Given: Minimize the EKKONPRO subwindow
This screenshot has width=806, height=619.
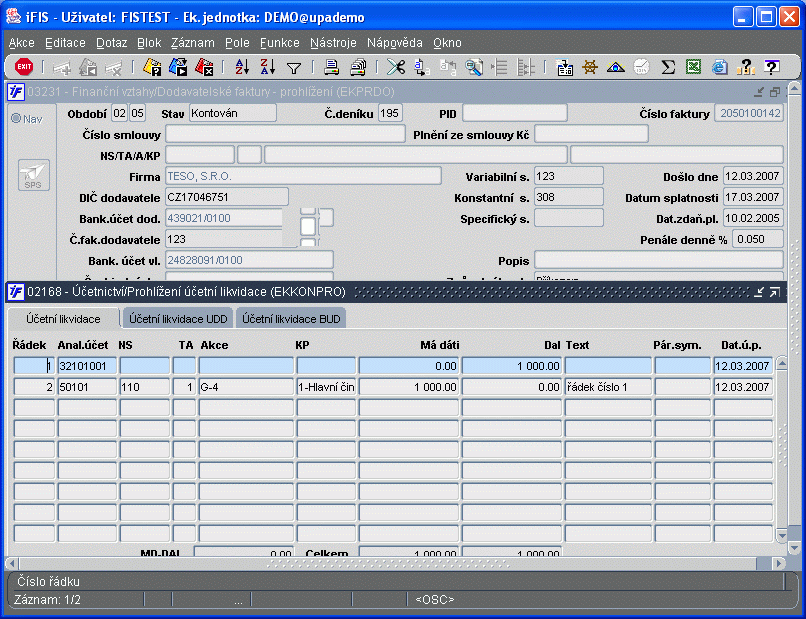Looking at the screenshot, I should [759, 292].
